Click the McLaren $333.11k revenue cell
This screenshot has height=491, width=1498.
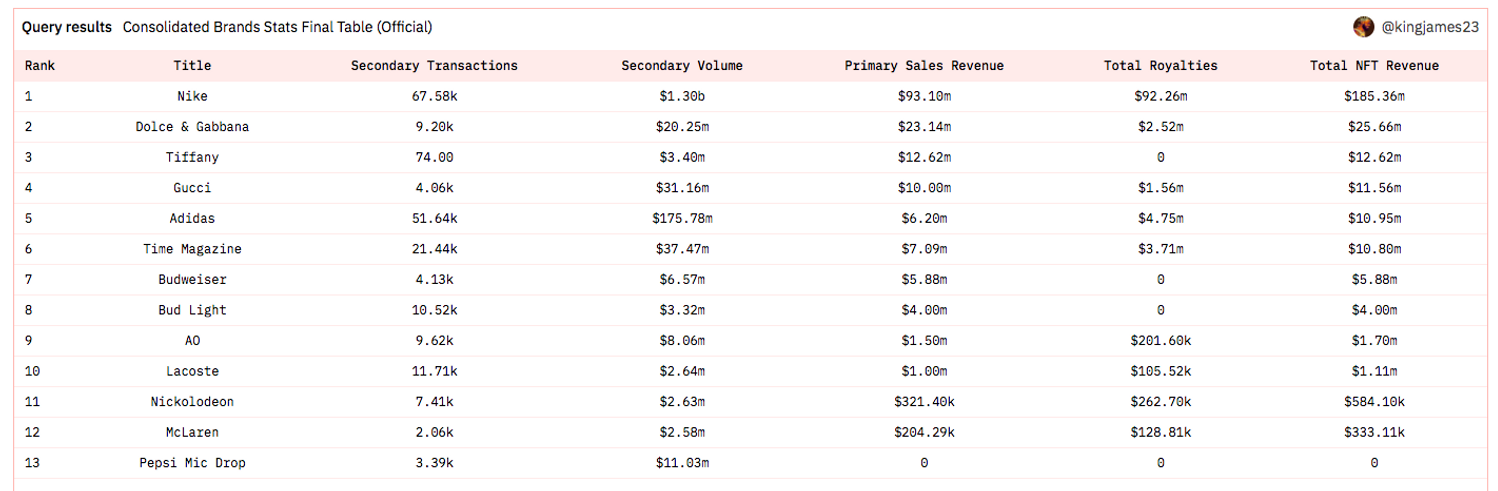[1374, 432]
